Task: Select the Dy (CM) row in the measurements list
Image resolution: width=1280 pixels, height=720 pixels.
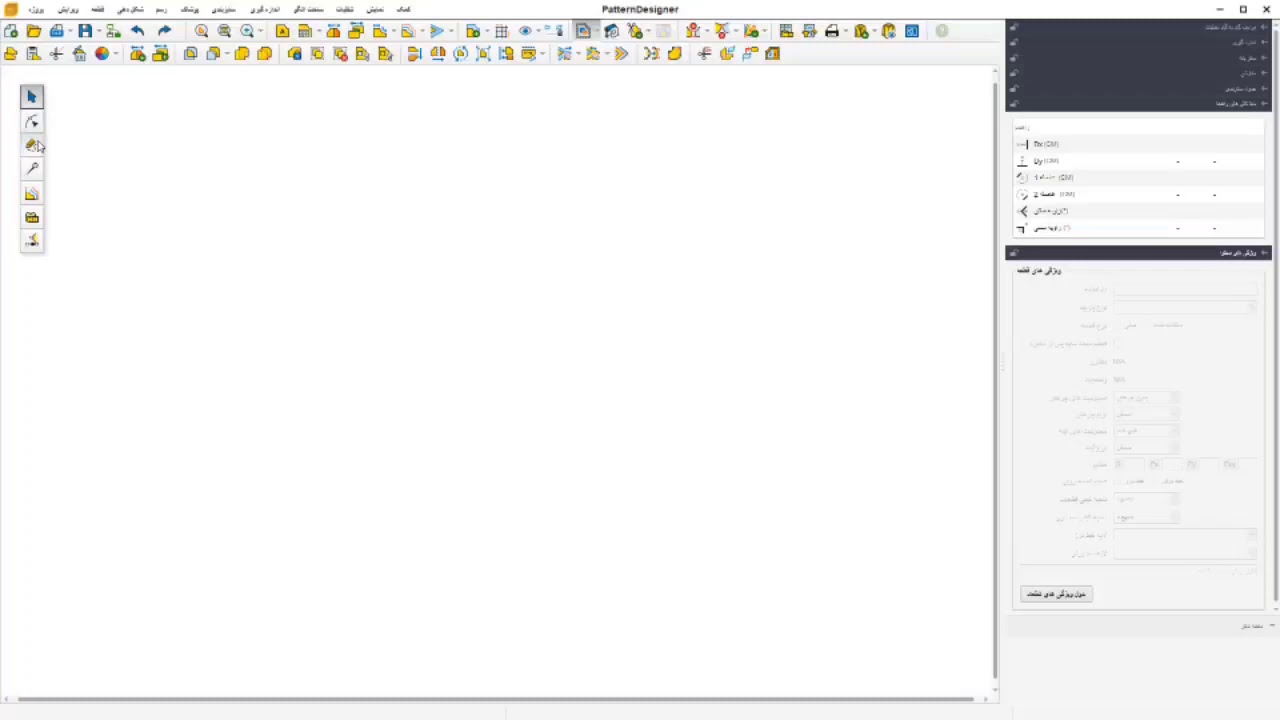Action: (x=1139, y=161)
